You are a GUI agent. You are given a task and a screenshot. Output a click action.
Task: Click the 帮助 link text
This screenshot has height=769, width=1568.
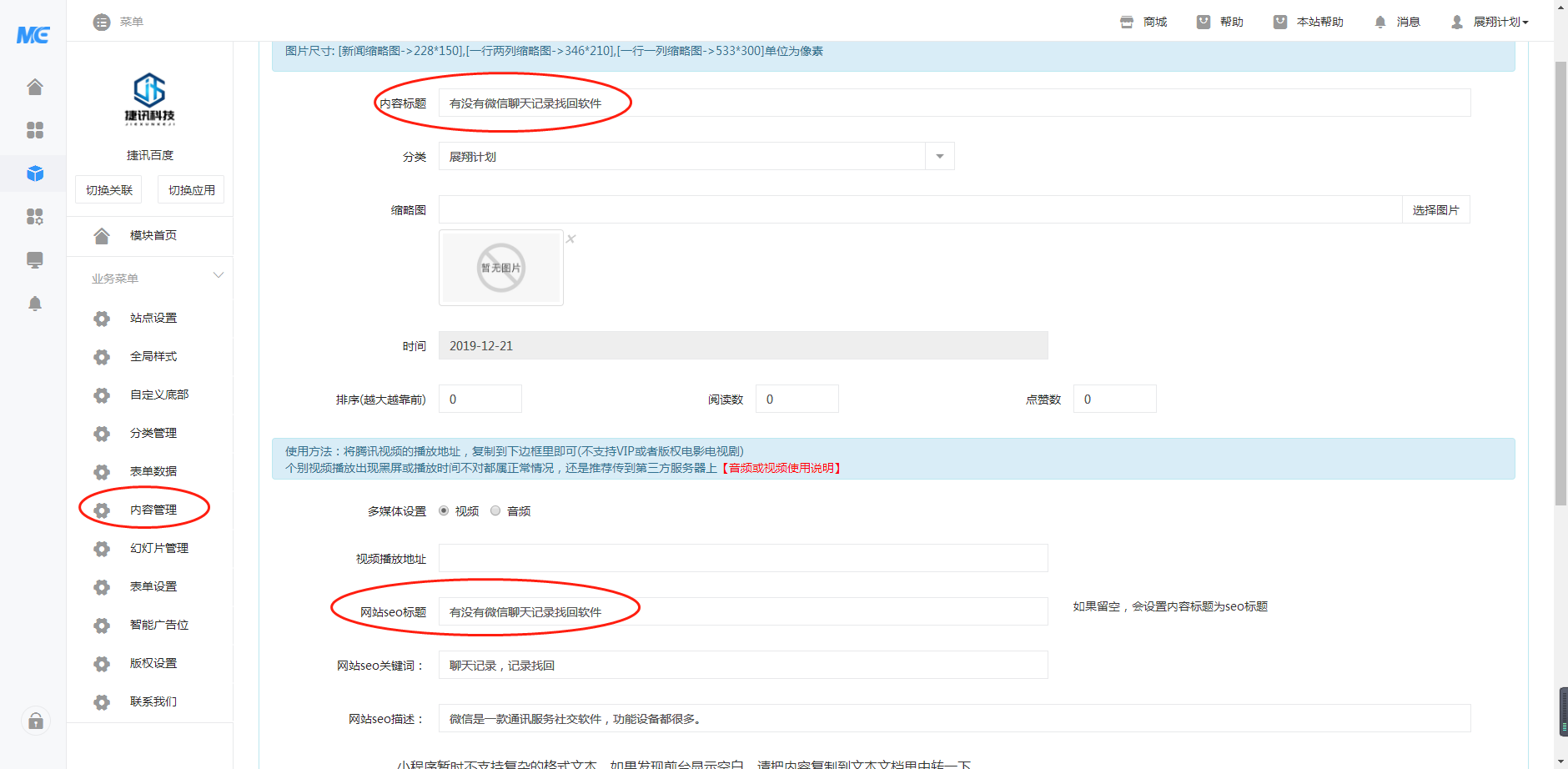pos(1232,22)
